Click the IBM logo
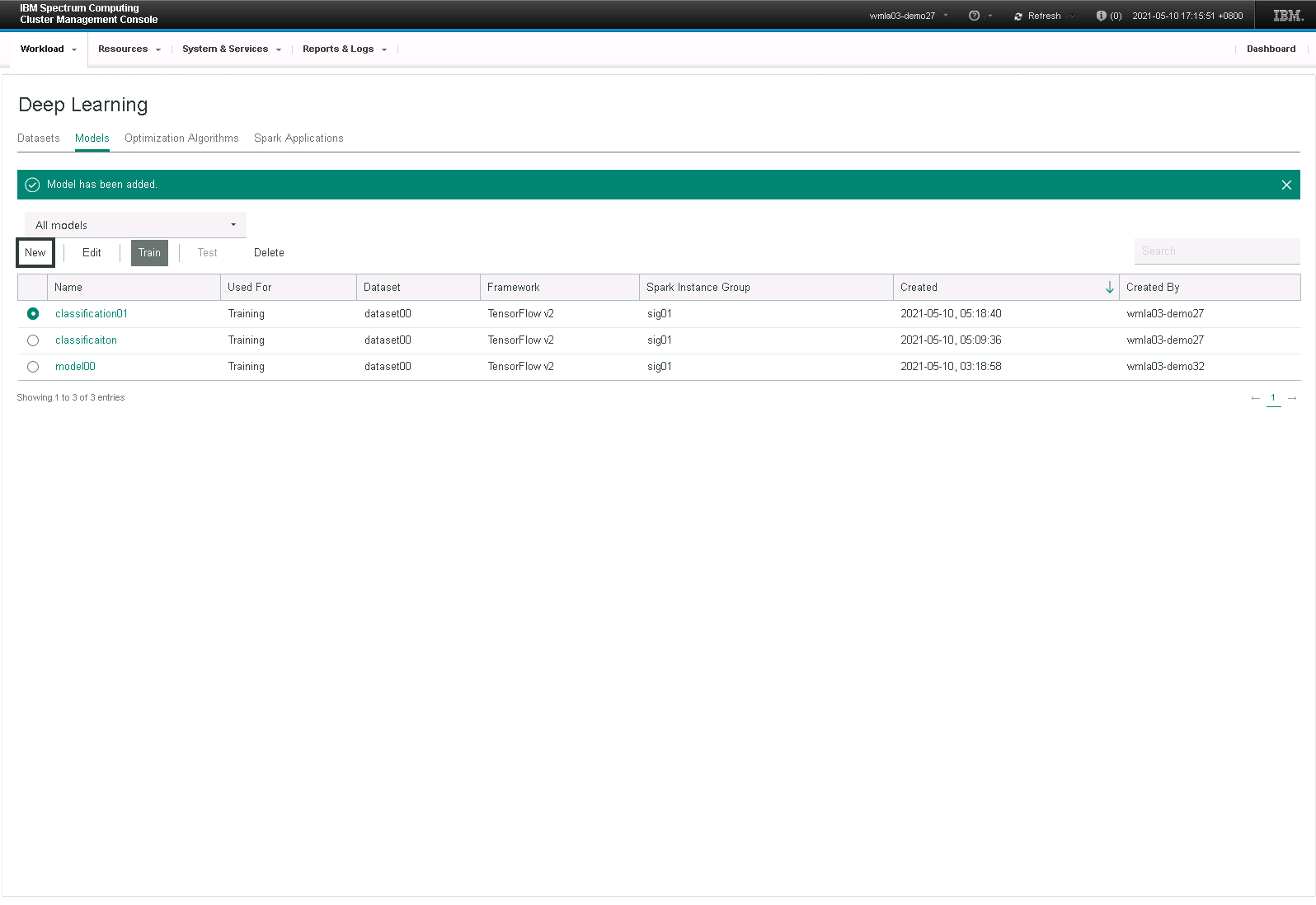The height and width of the screenshot is (905, 1316). [x=1288, y=16]
